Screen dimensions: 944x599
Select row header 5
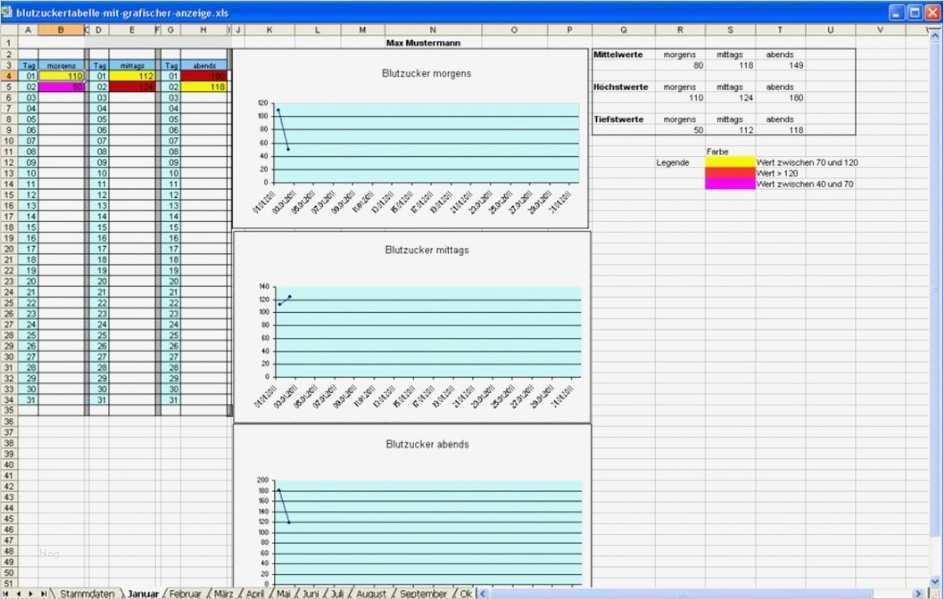click(10, 86)
